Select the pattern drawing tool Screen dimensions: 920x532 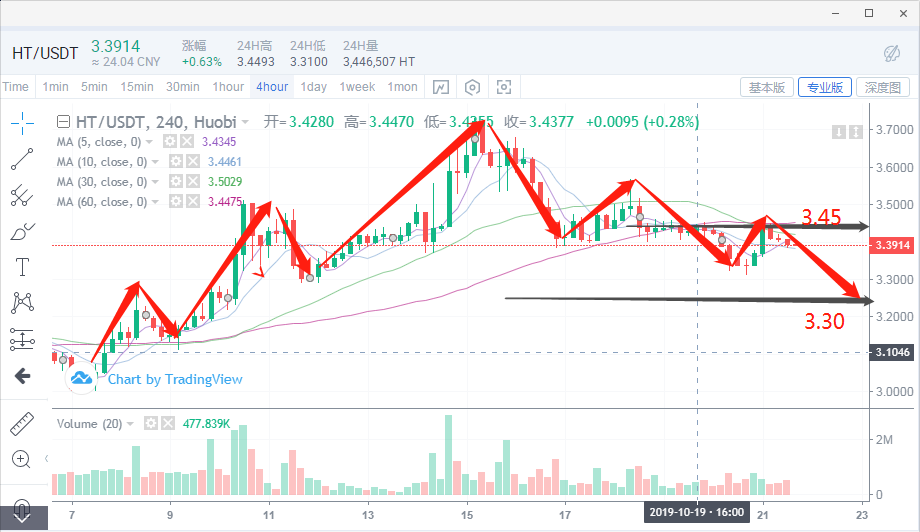tap(22, 303)
